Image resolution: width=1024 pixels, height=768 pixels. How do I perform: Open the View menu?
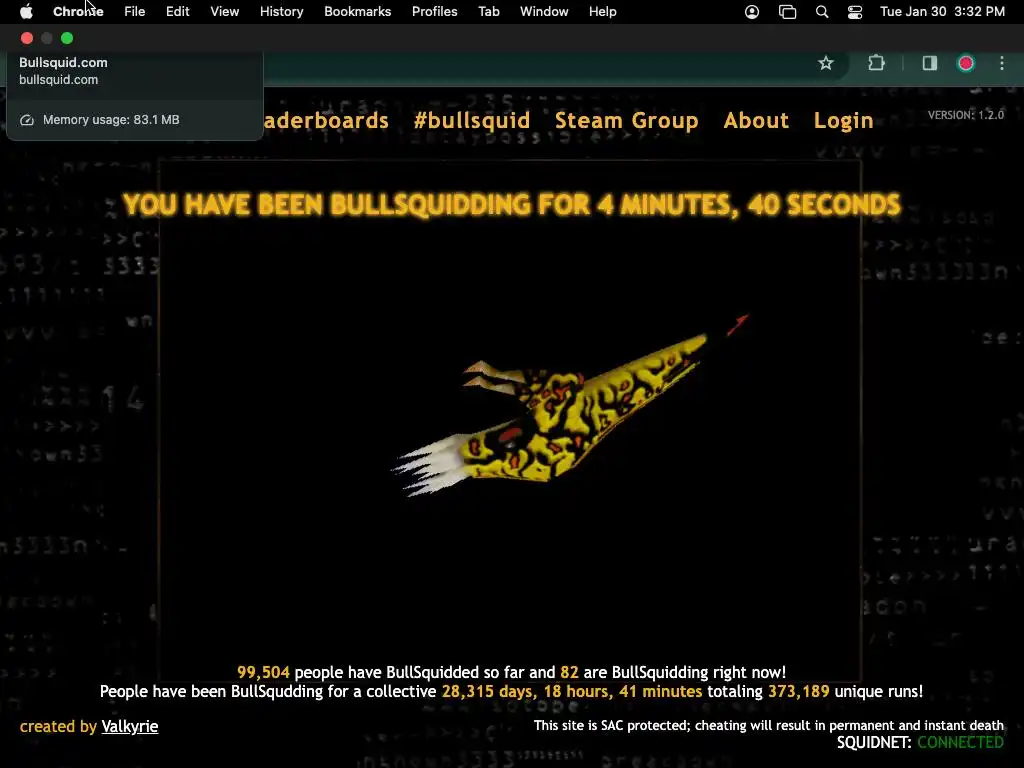pos(225,12)
